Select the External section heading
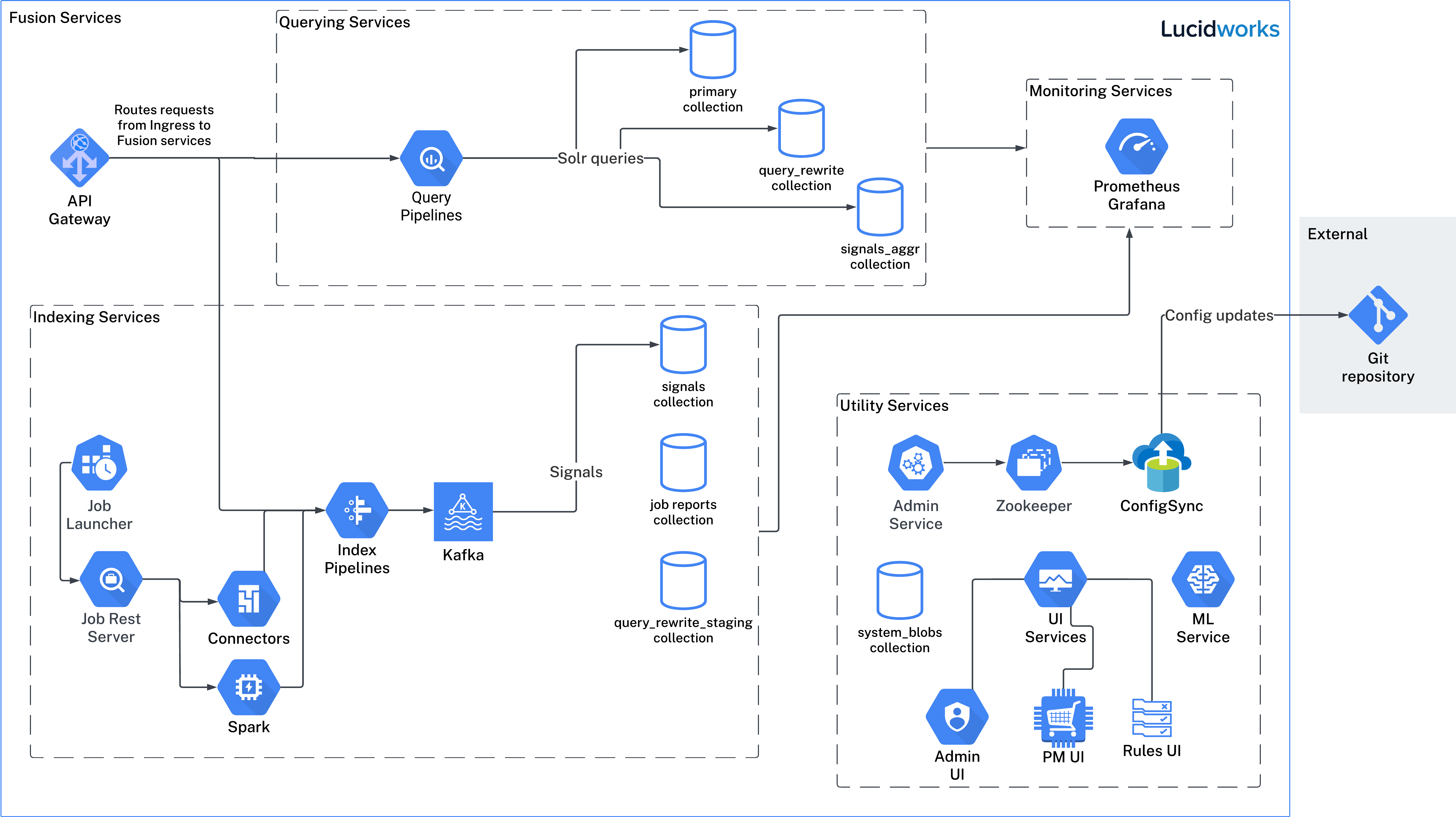Screen dimensions: 1456x817 tap(1337, 234)
